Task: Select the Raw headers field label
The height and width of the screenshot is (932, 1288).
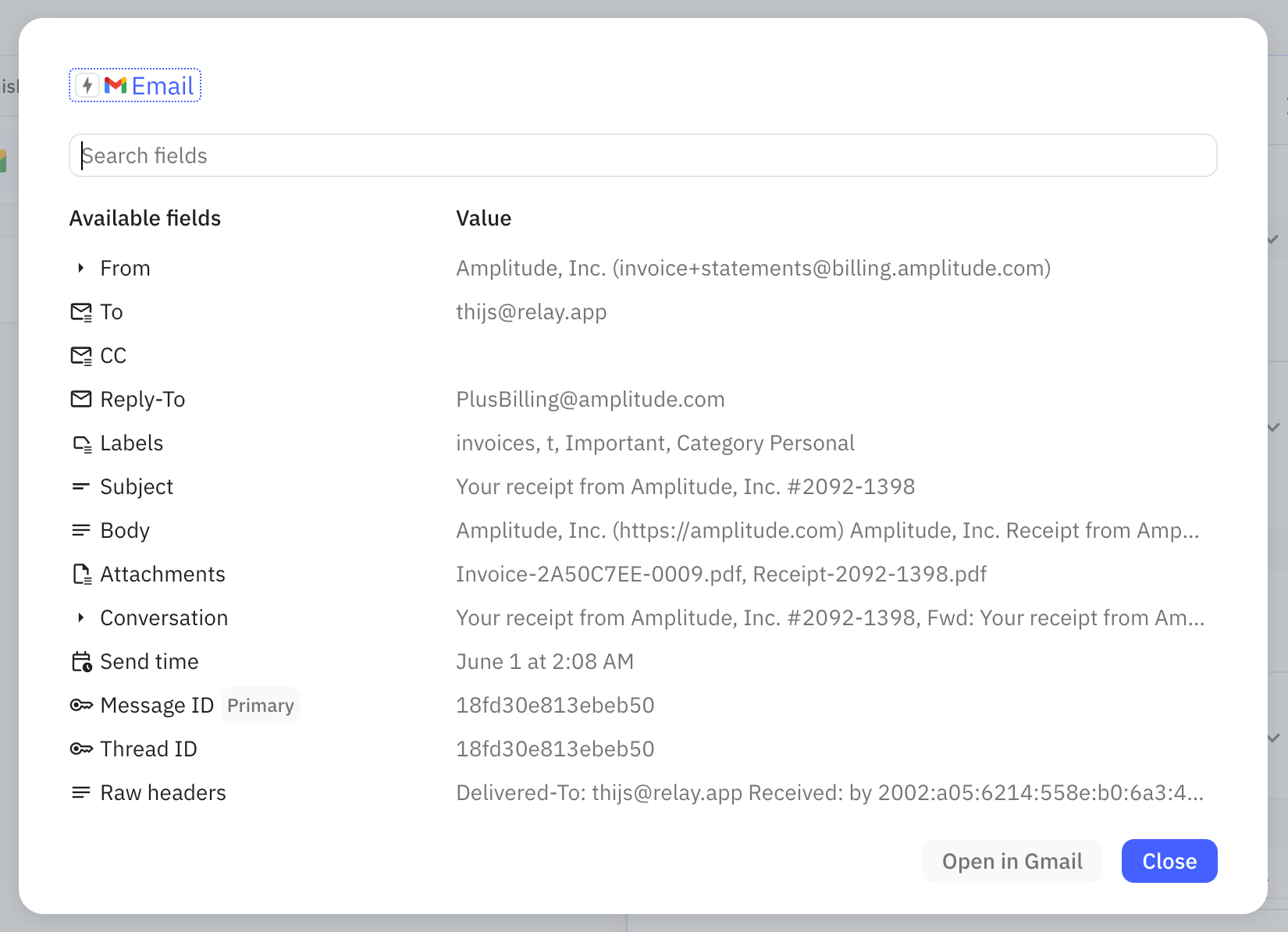Action: (163, 793)
